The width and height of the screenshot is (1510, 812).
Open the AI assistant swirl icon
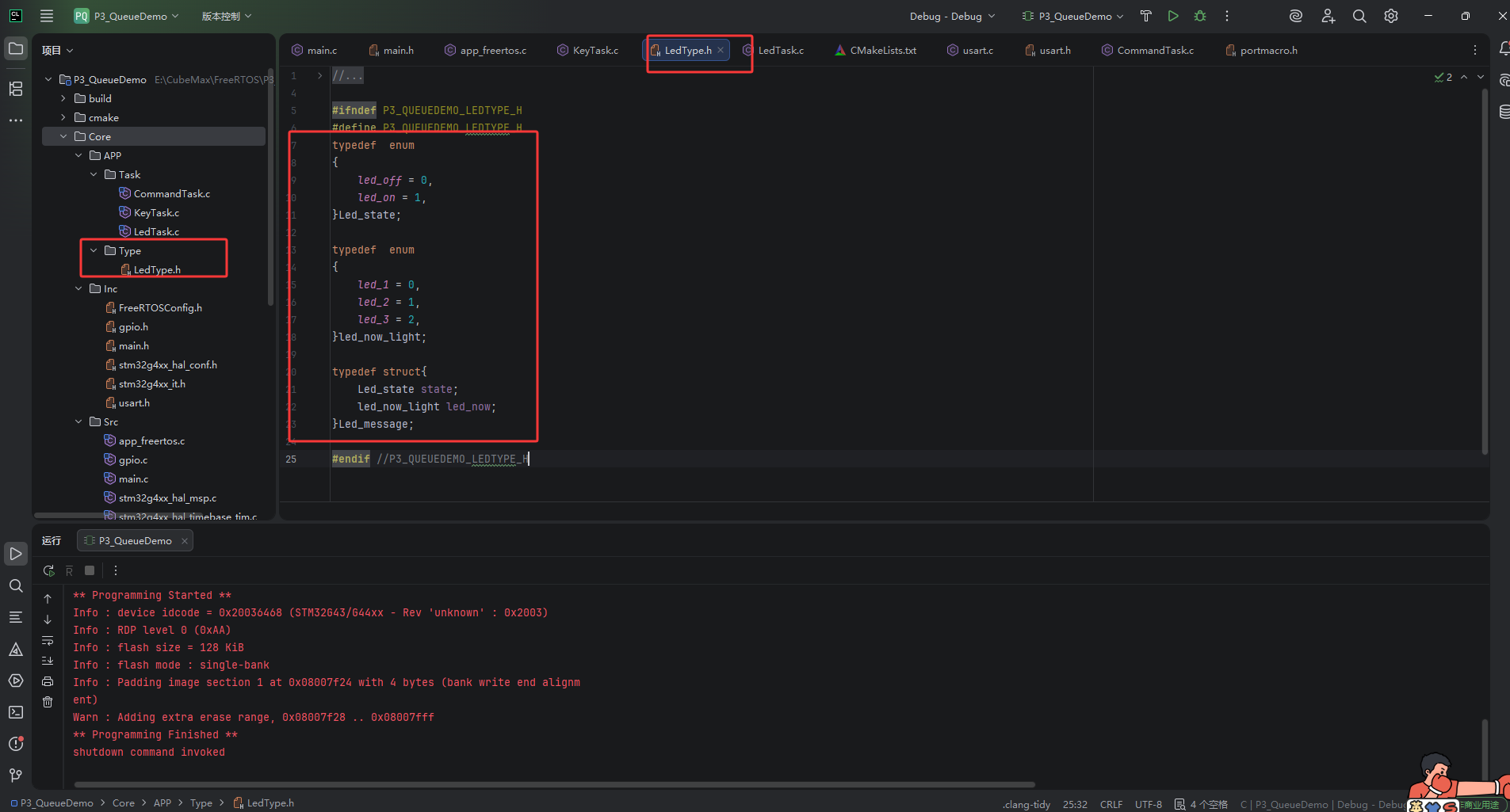point(1296,16)
